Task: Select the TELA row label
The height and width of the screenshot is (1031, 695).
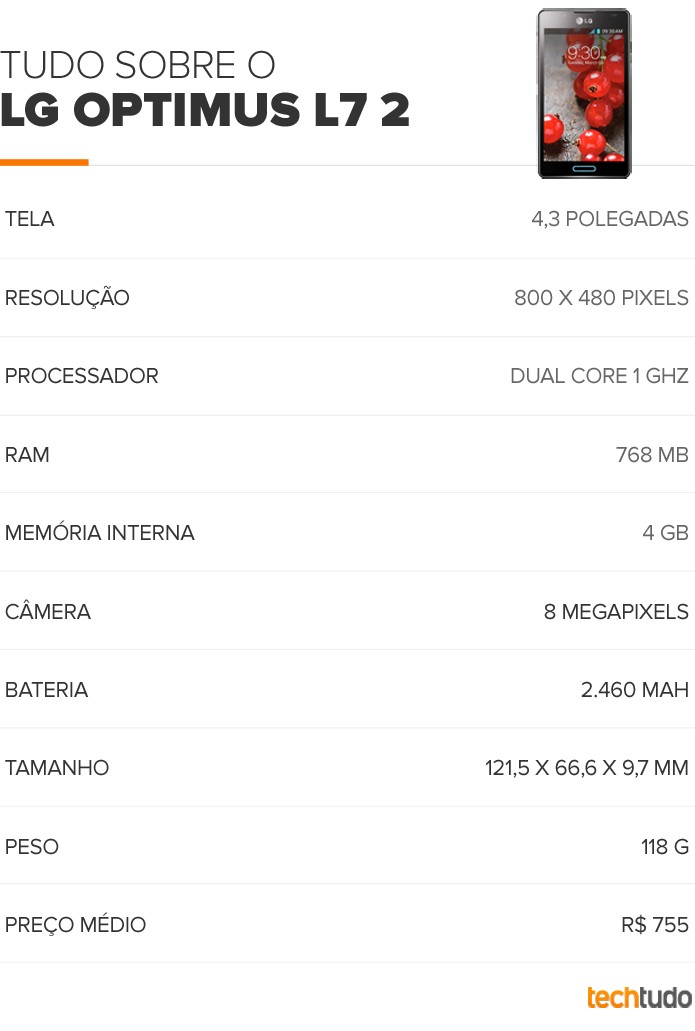Action: [30, 219]
